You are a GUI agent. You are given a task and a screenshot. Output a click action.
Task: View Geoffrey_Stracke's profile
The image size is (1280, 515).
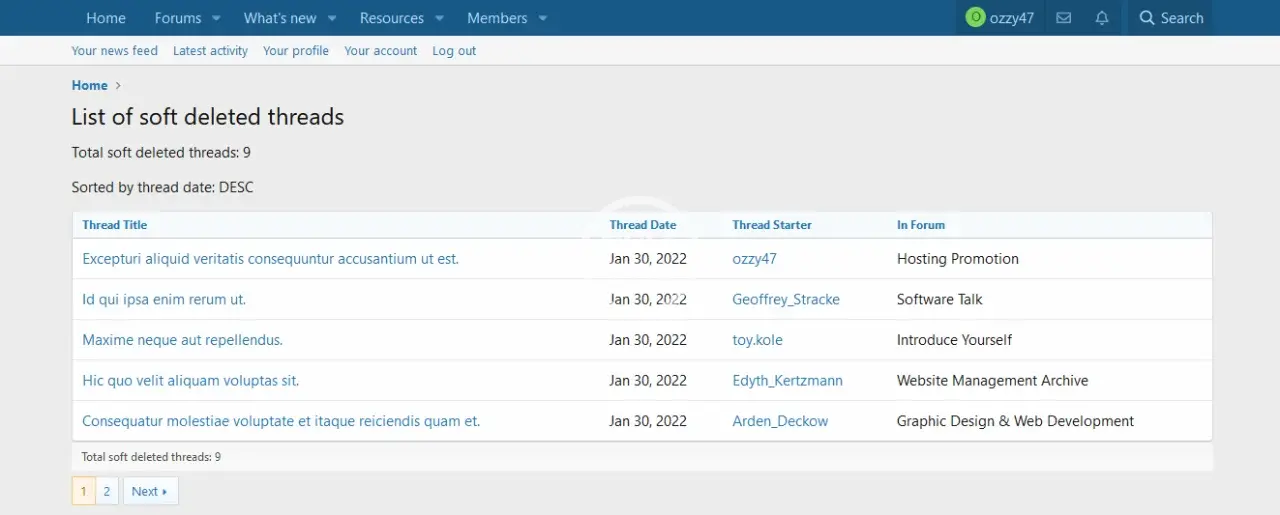(785, 299)
